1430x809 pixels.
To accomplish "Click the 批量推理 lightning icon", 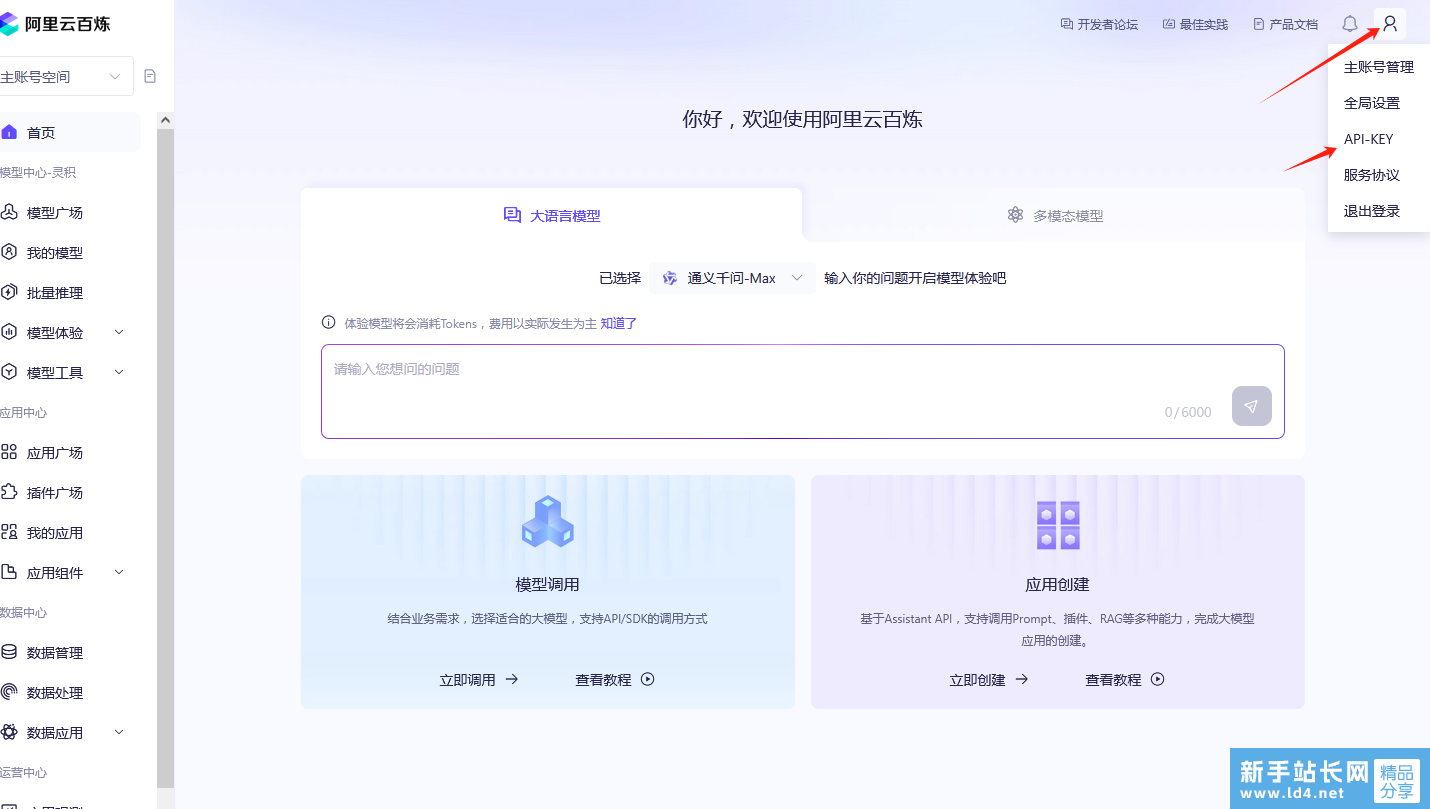I will point(9,292).
